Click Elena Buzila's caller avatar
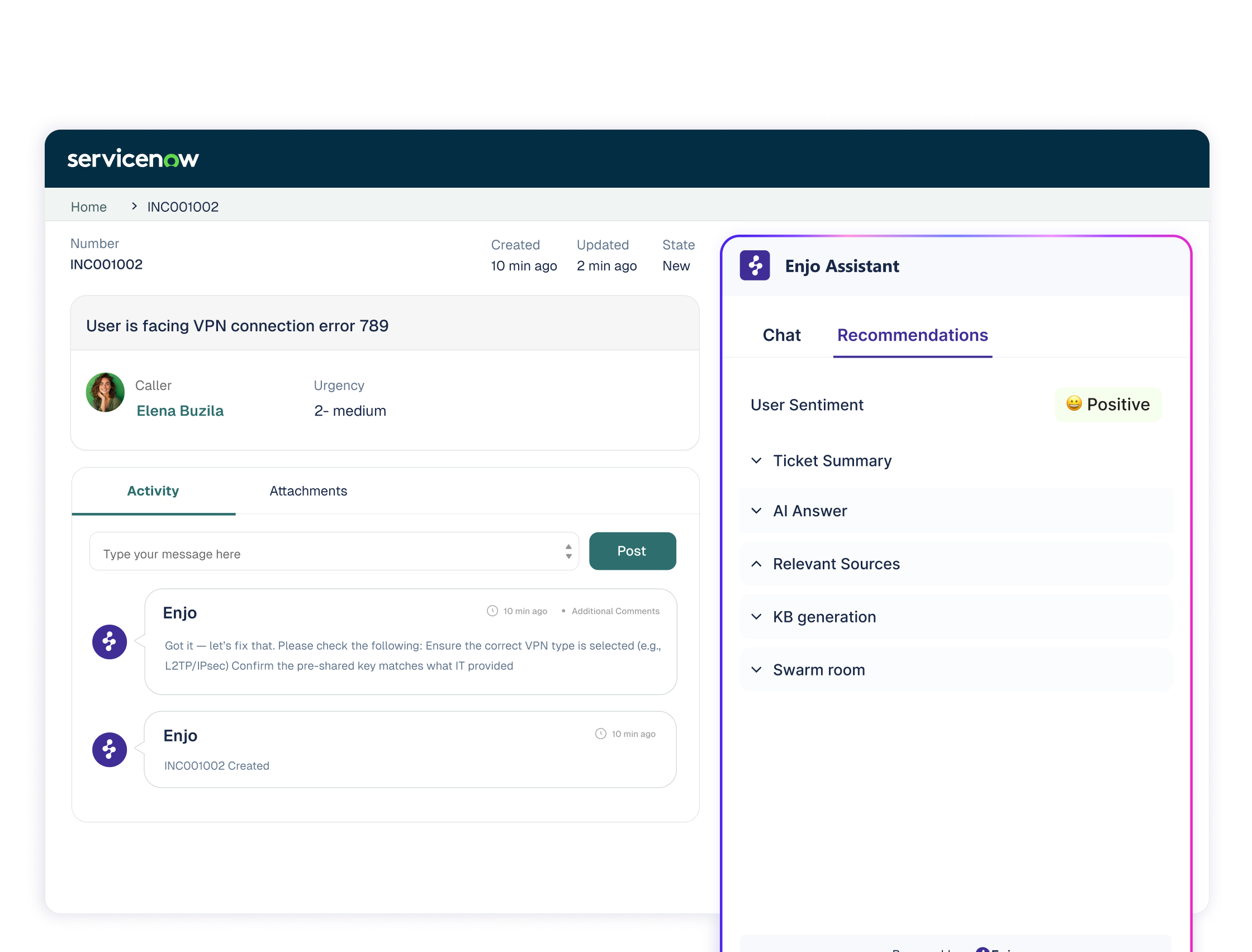Image resolution: width=1252 pixels, height=952 pixels. coord(105,392)
